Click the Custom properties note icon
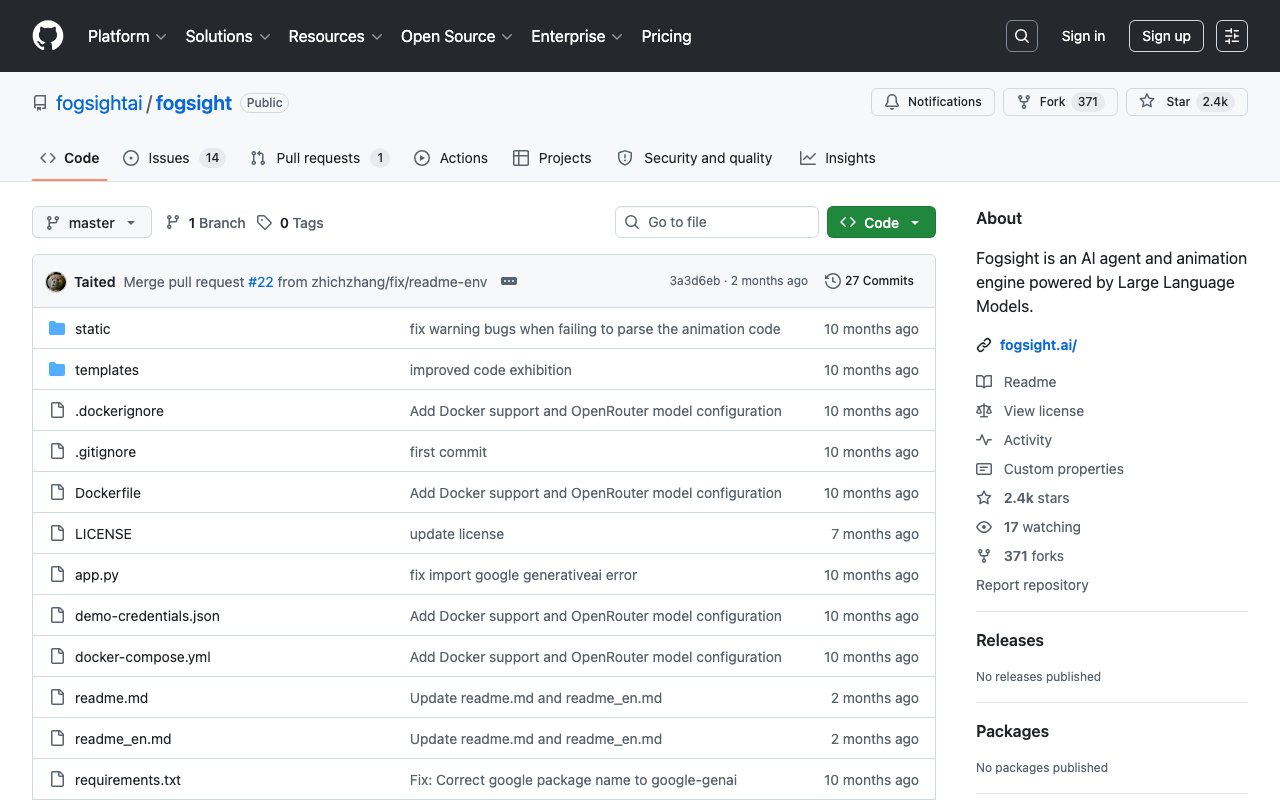Screen dimensions: 1280x800 (x=984, y=469)
